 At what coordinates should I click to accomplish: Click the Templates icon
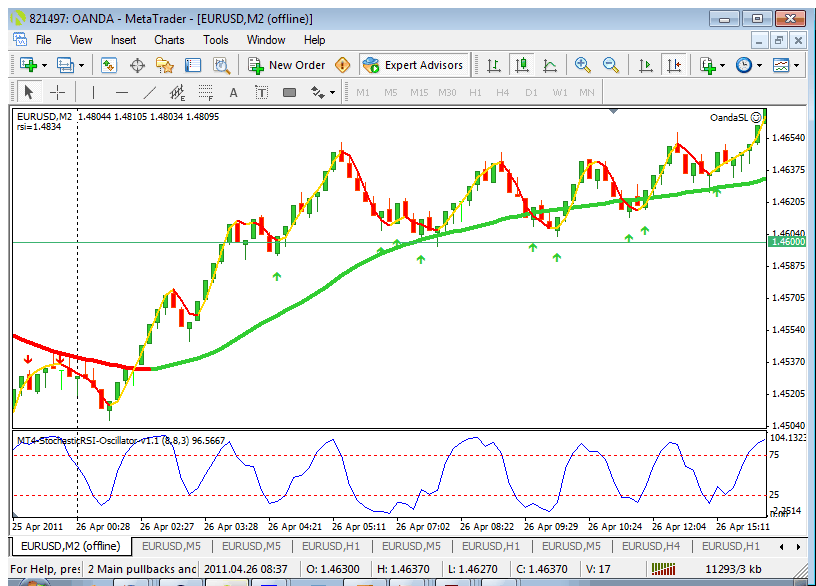[x=781, y=65]
